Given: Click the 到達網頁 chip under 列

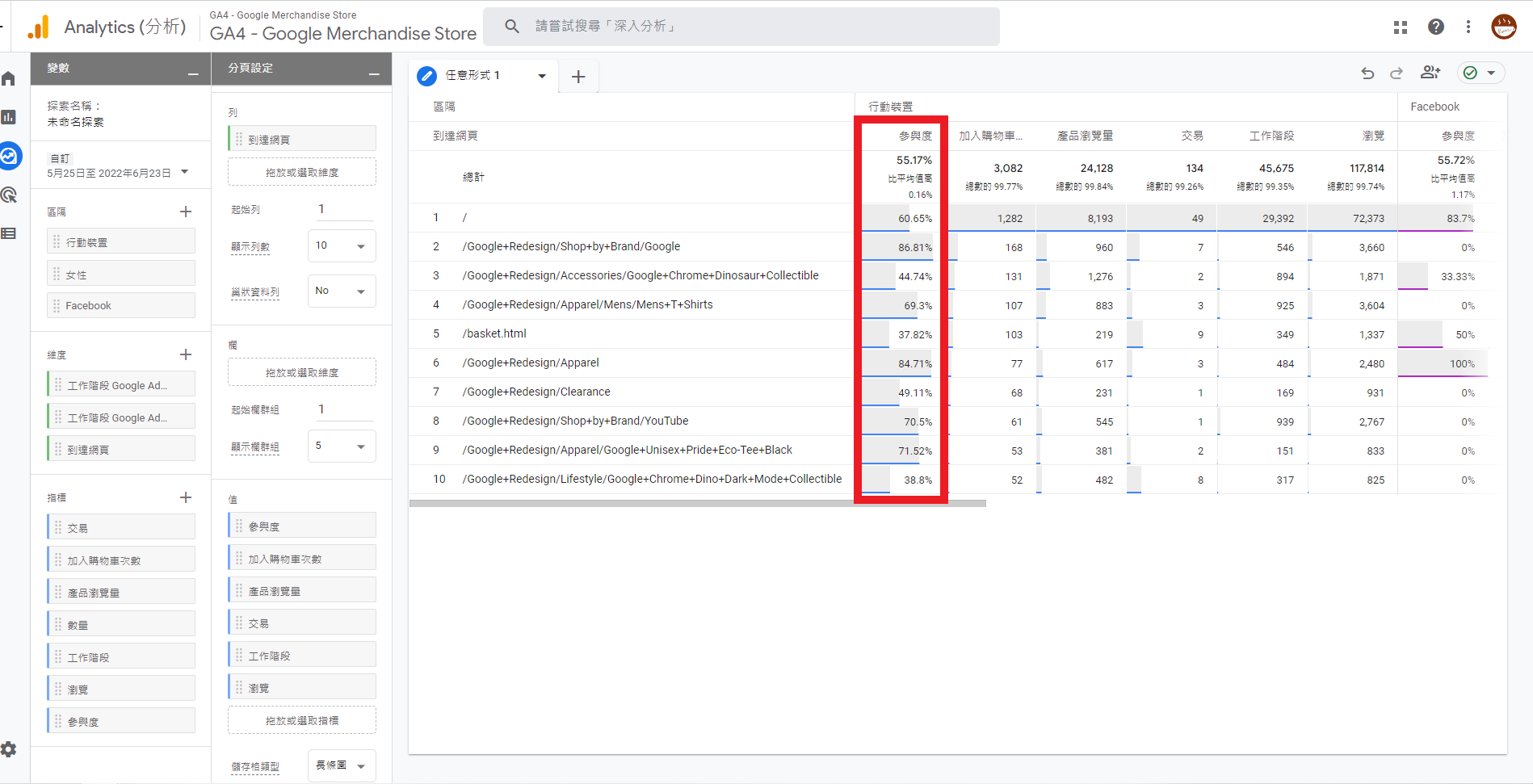Looking at the screenshot, I should pos(302,138).
